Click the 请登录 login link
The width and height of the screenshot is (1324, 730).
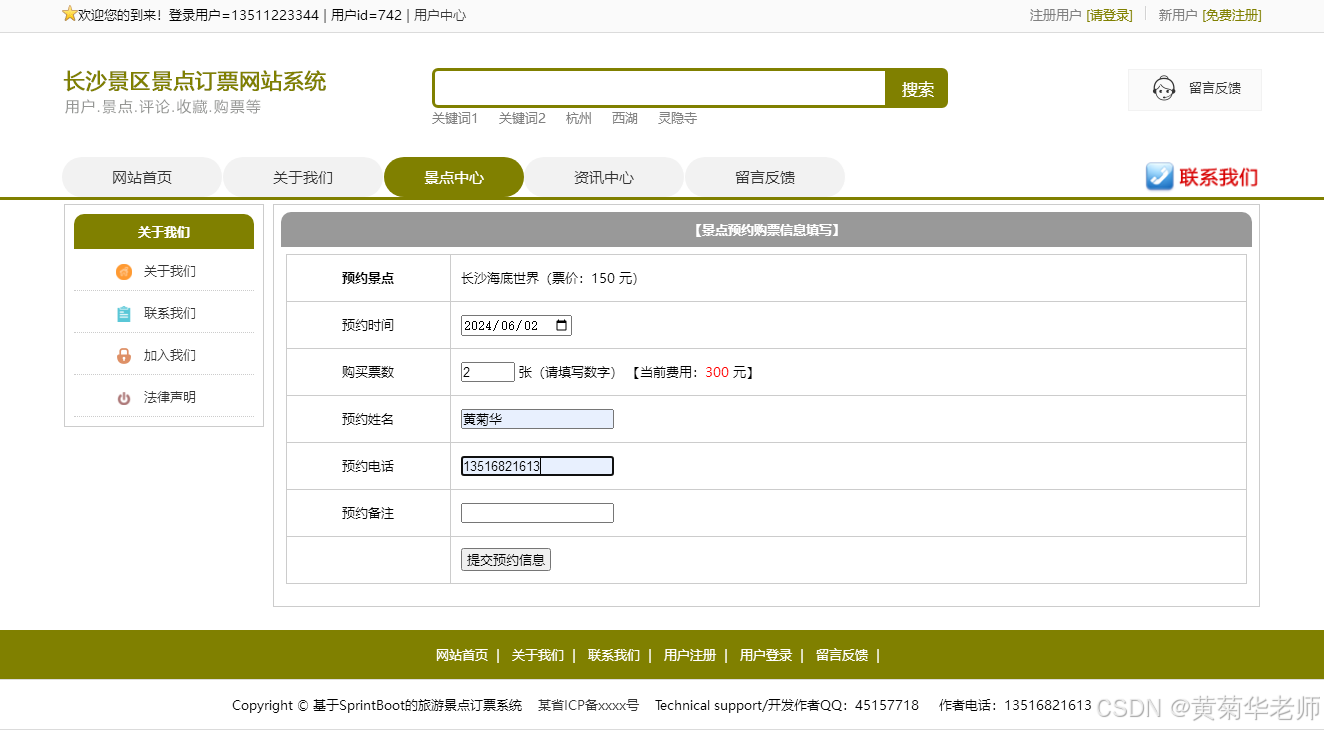(x=1110, y=15)
